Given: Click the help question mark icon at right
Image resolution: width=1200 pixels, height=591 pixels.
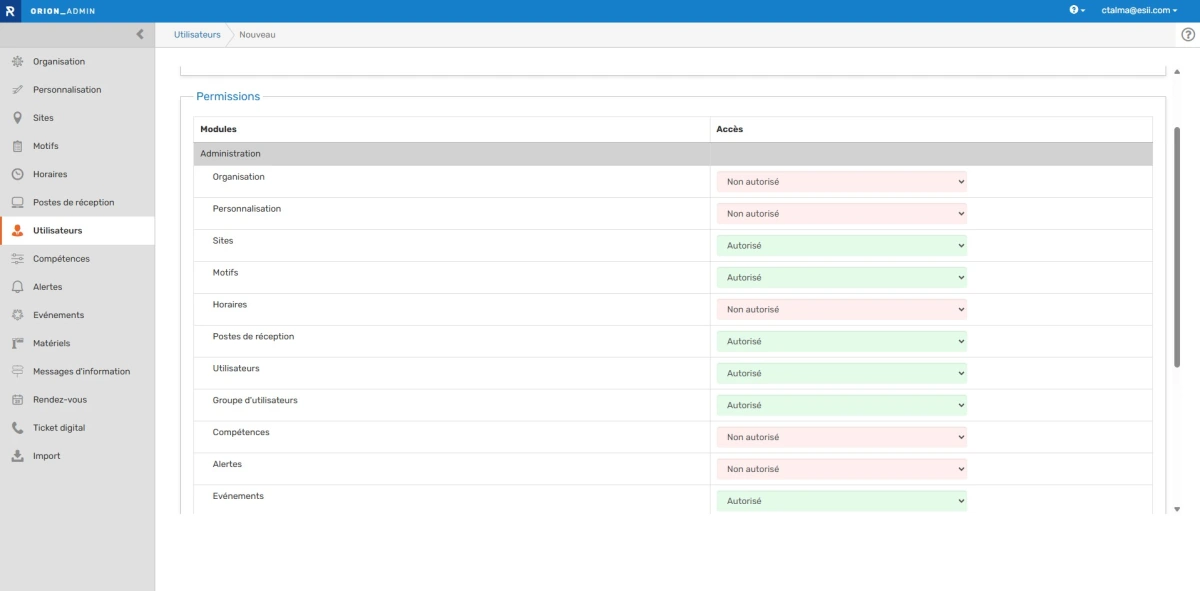Looking at the screenshot, I should 1188,34.
